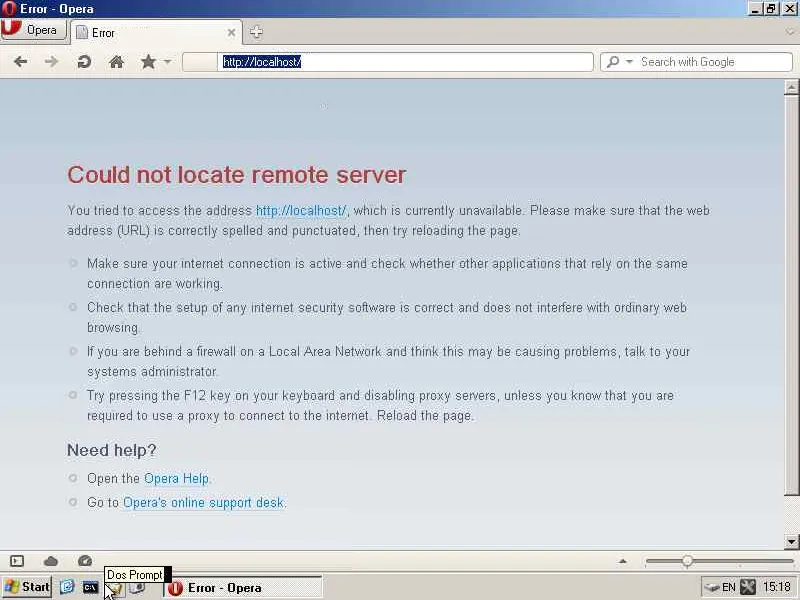Click page scrollbar up arrow
The image size is (800, 600).
(x=791, y=87)
